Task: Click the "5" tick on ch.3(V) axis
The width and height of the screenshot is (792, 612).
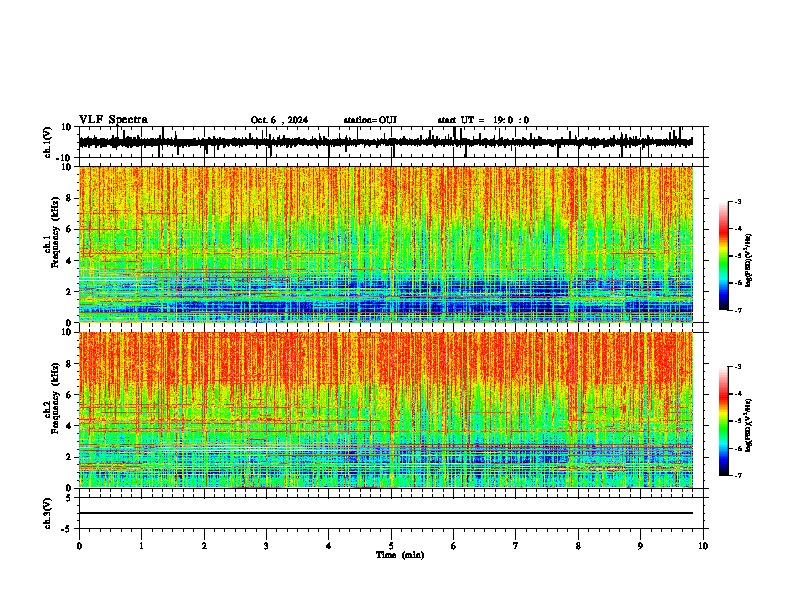Action: pyautogui.click(x=69, y=498)
